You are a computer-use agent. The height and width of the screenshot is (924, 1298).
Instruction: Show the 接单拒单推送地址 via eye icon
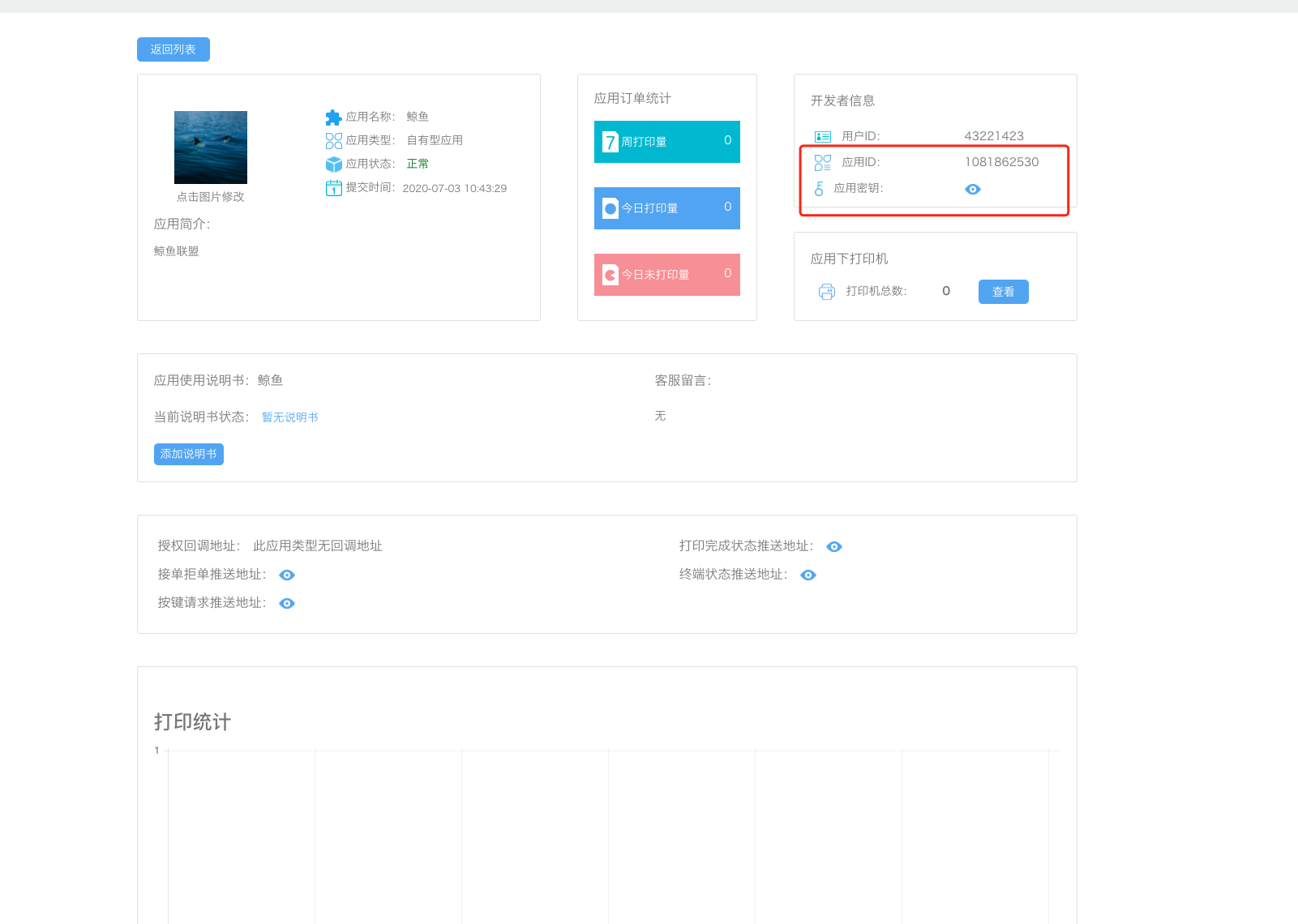[287, 575]
